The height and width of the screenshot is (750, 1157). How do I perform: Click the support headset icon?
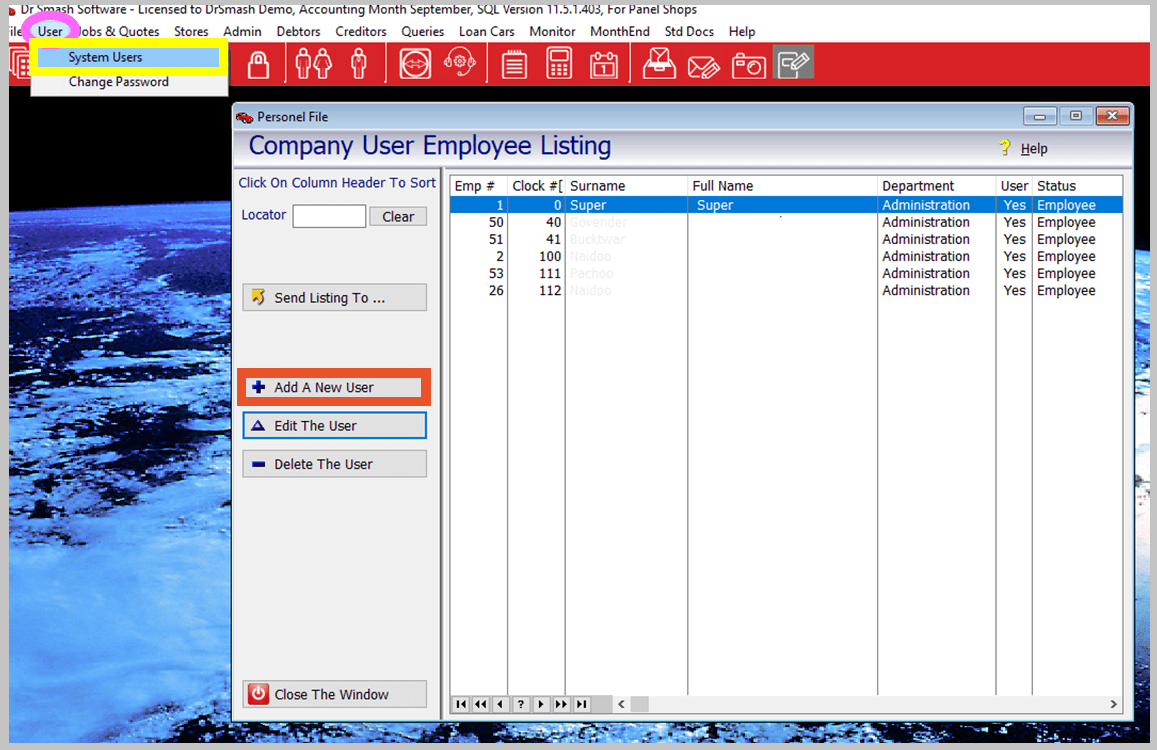pos(460,63)
